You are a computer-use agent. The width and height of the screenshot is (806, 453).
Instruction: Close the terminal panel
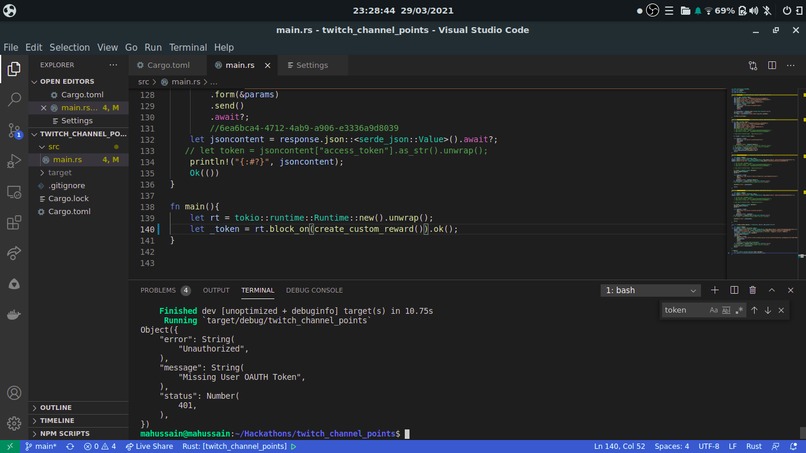pos(791,290)
